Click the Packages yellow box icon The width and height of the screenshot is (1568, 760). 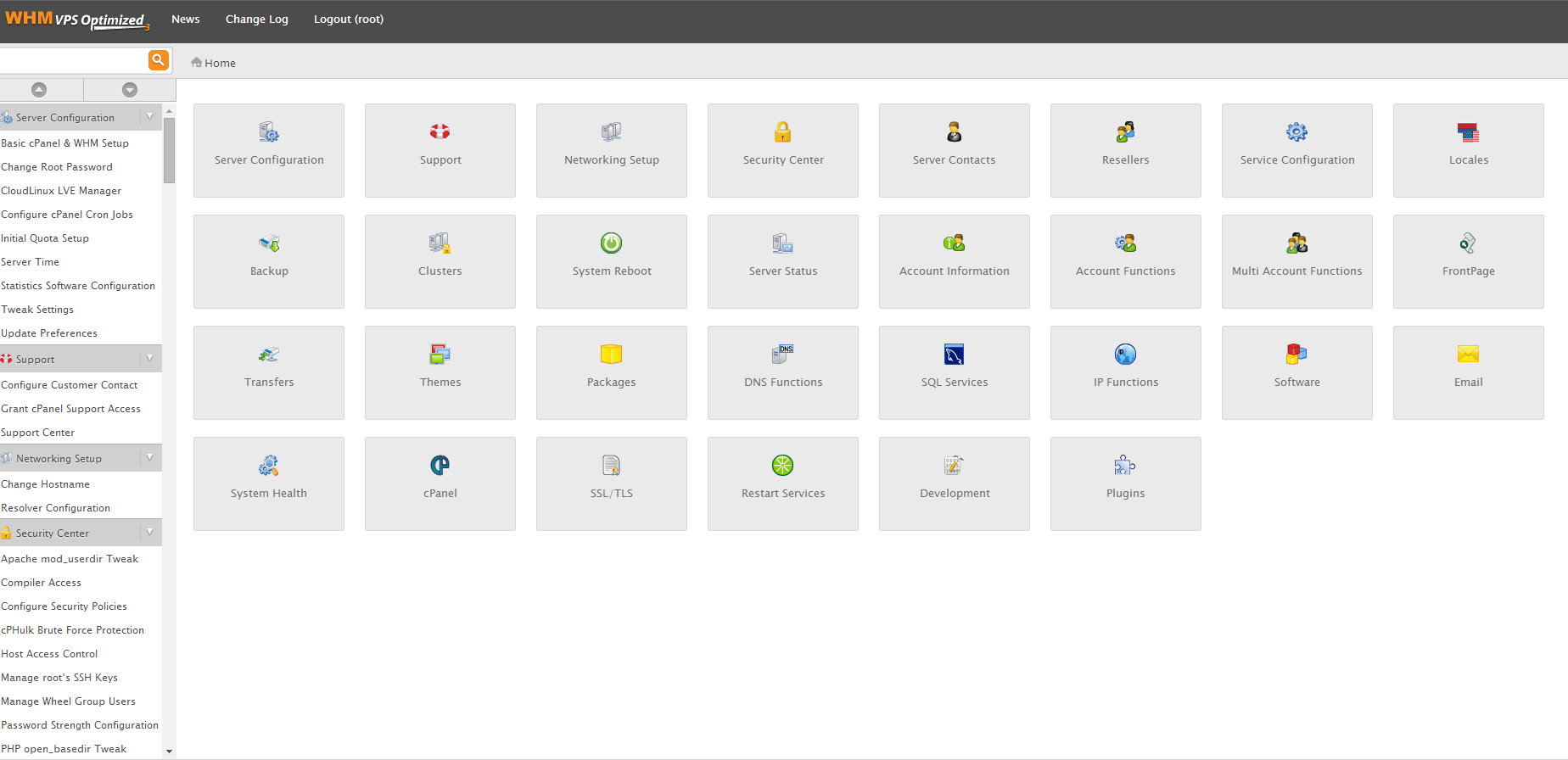pos(611,355)
